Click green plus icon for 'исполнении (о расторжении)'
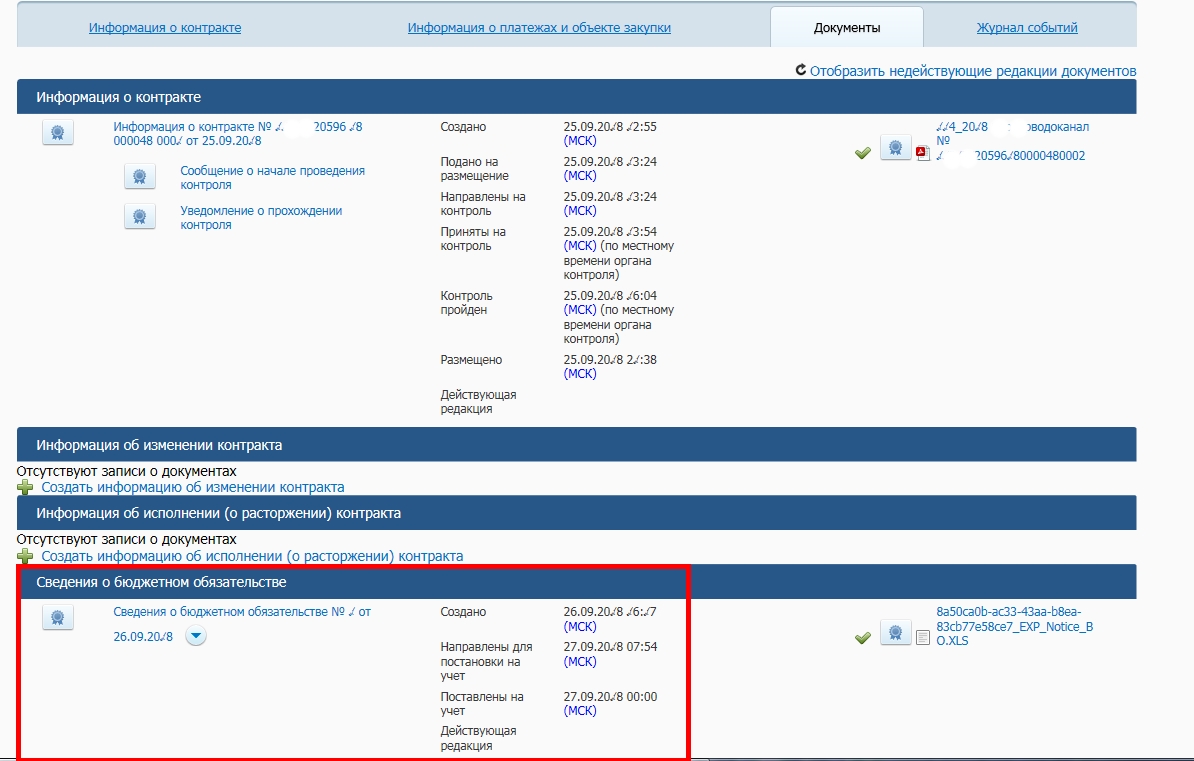 [25, 556]
